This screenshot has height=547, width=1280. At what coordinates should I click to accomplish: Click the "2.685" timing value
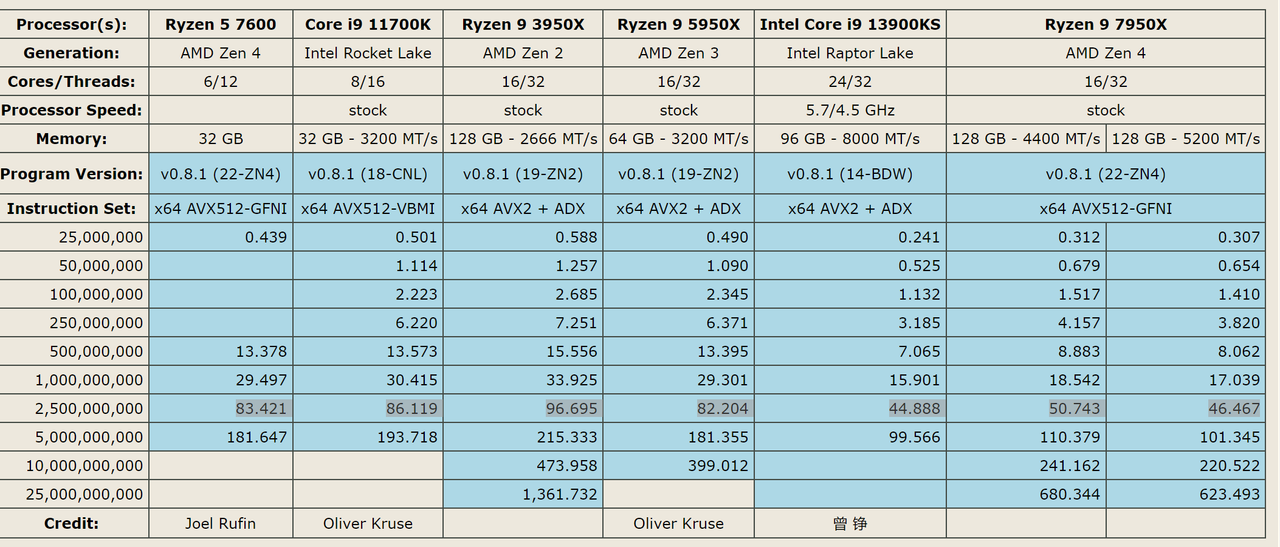[x=575, y=294]
